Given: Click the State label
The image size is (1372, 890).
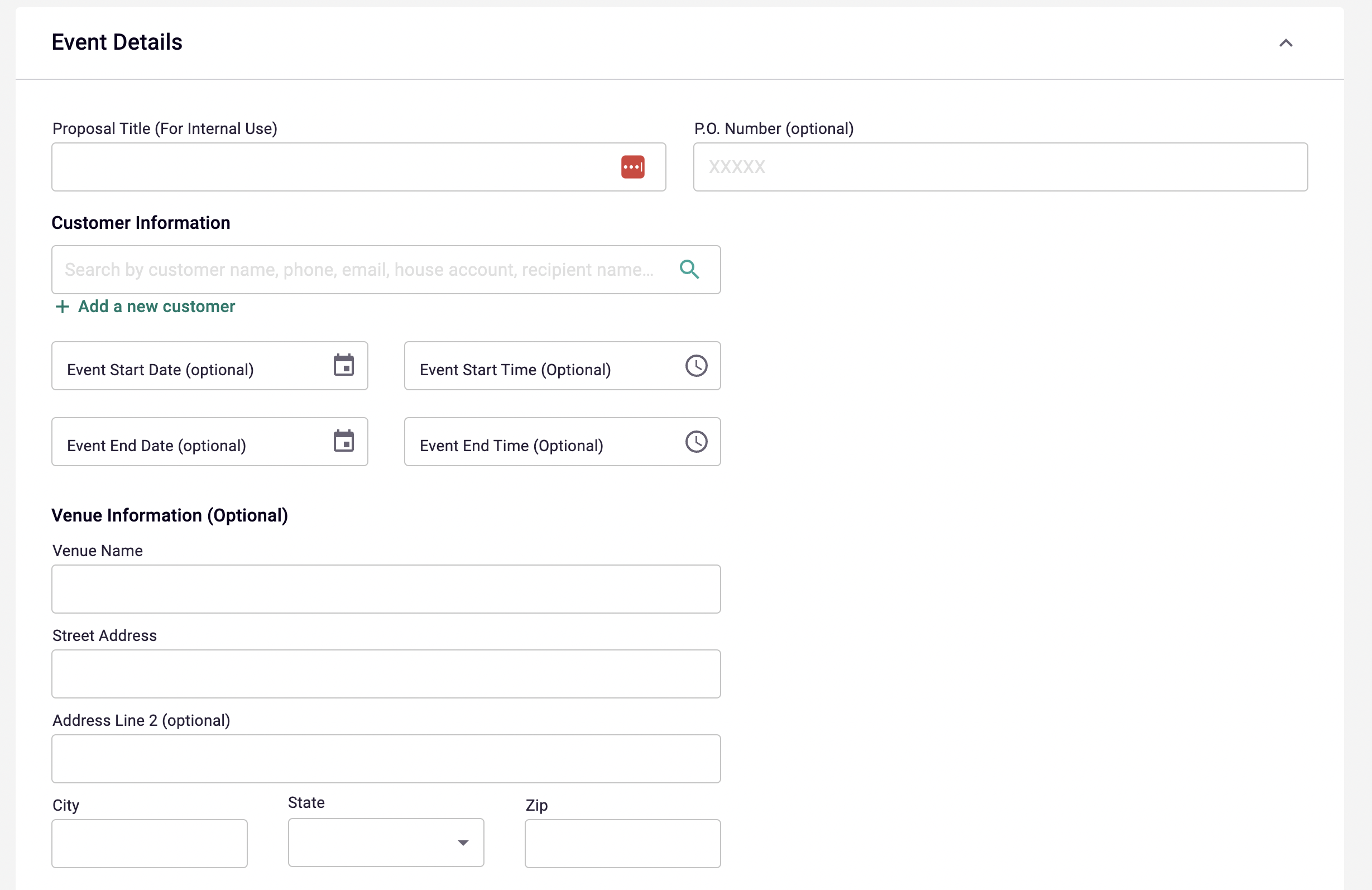Looking at the screenshot, I should (x=306, y=802).
